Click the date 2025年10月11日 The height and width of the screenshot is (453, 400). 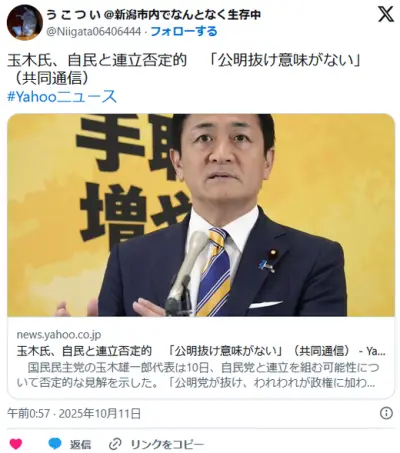[100, 414]
